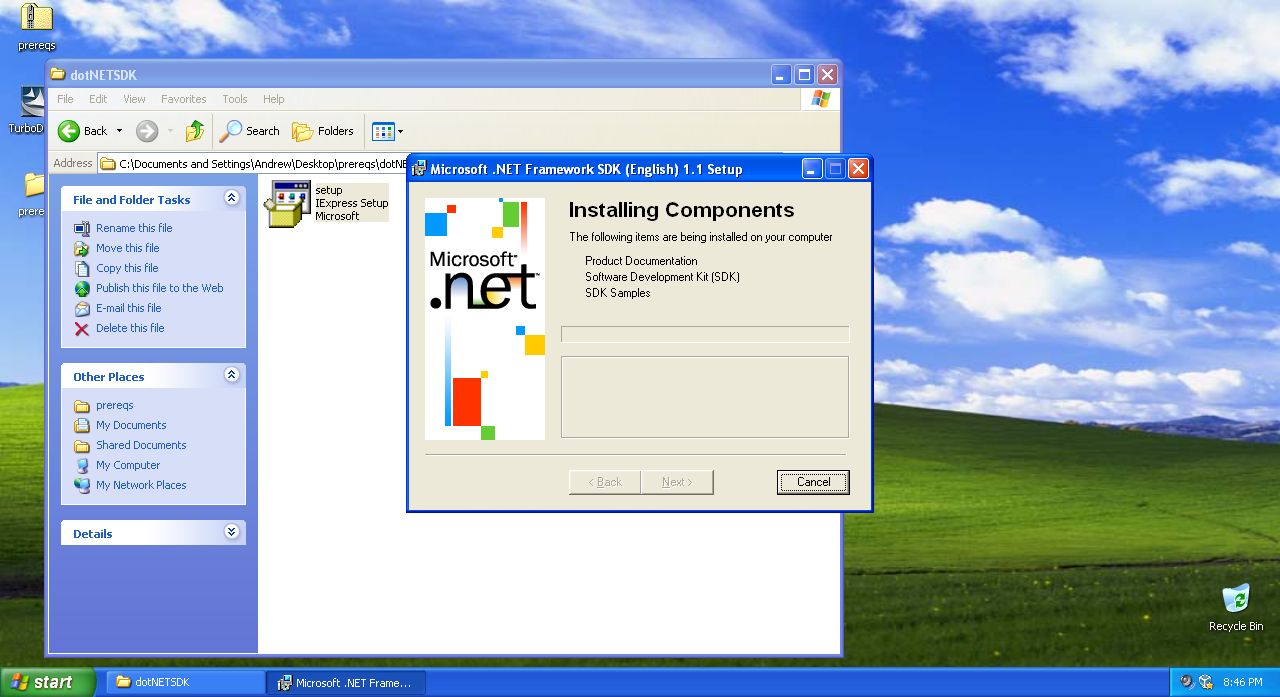Click the system tray clock
The image size is (1280, 697).
[x=1241, y=682]
